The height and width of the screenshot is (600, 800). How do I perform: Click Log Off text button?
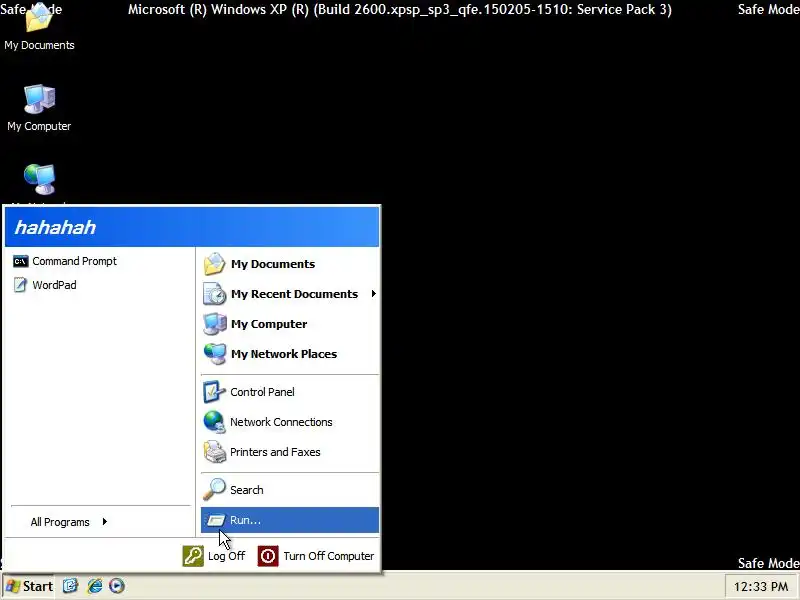pyautogui.click(x=227, y=556)
